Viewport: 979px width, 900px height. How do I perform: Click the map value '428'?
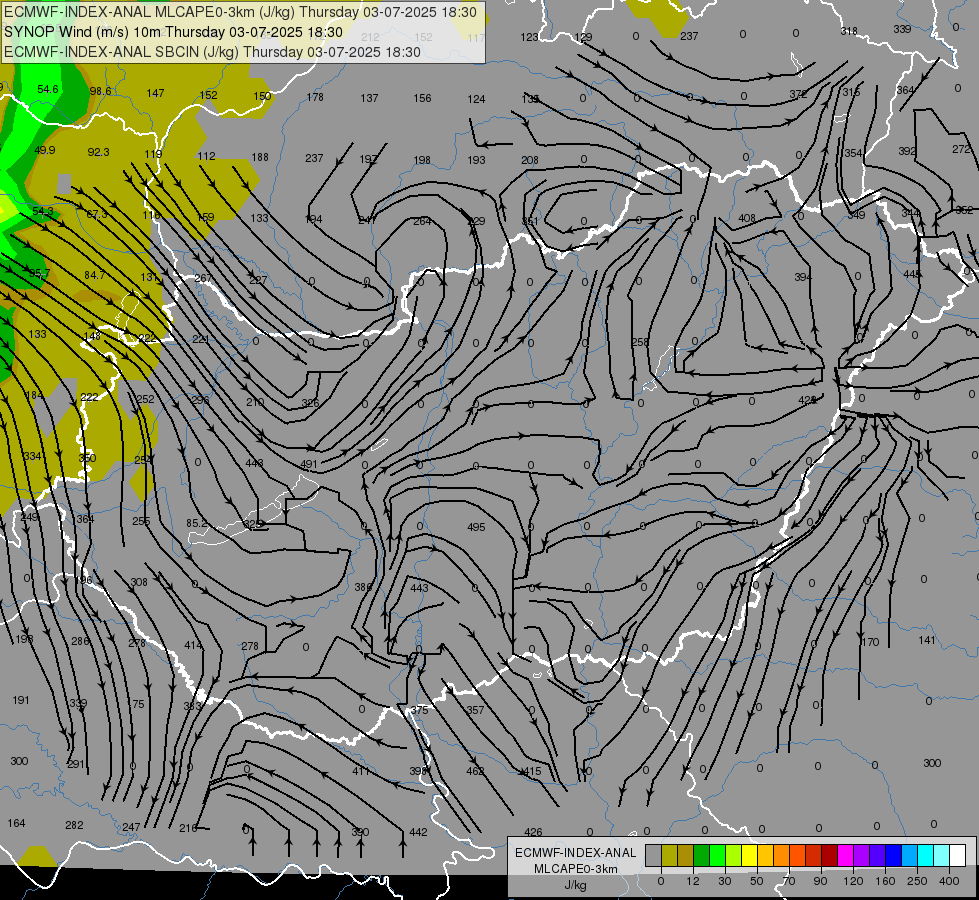pos(807,400)
